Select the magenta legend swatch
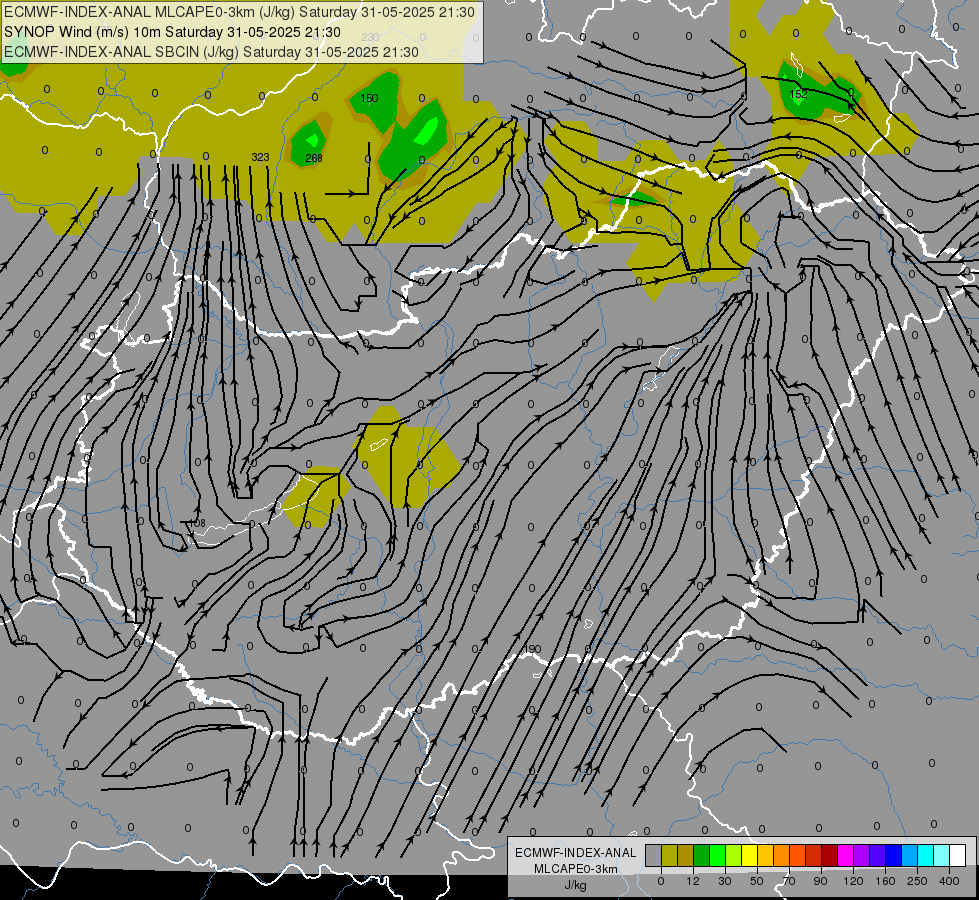The height and width of the screenshot is (900, 979). click(x=846, y=855)
